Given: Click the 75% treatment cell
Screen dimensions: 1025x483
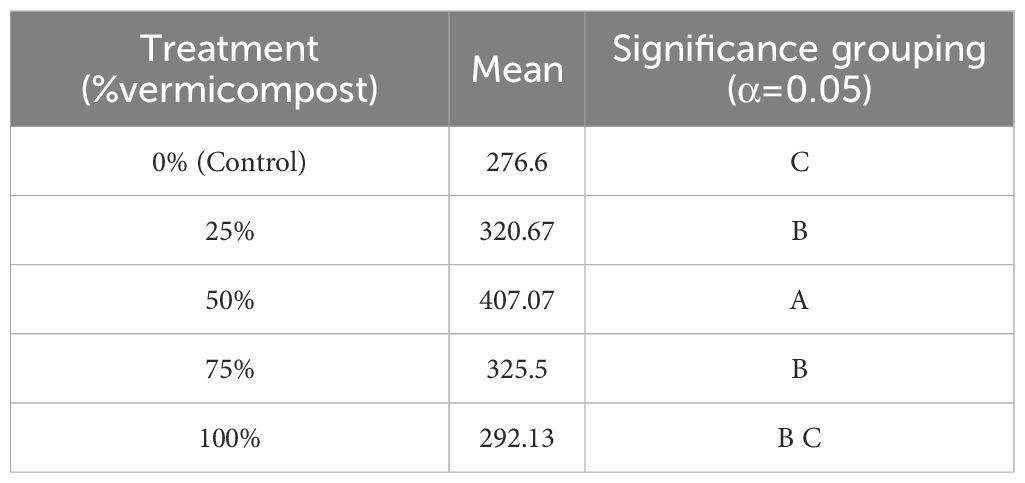Looking at the screenshot, I should [x=229, y=369].
